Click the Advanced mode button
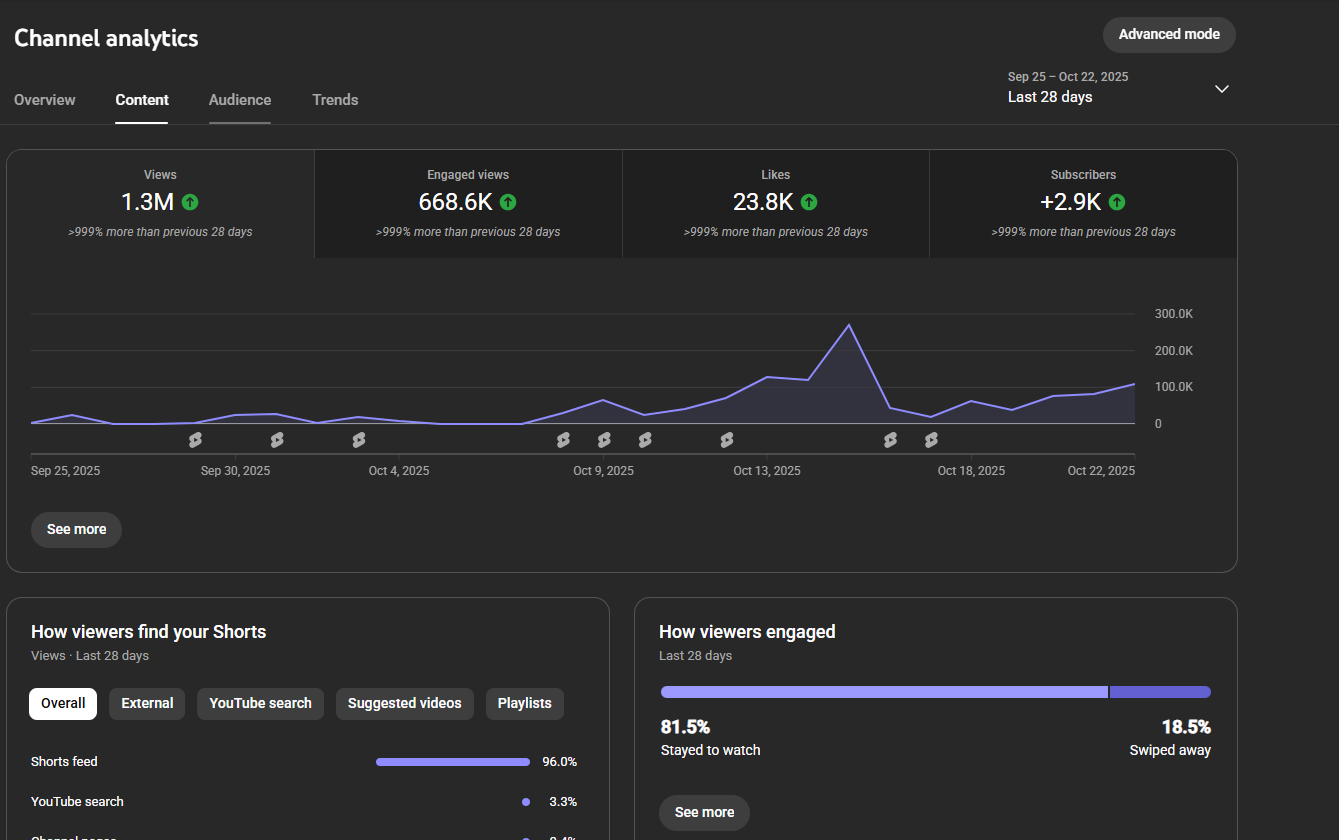This screenshot has width=1339, height=840. coord(1169,35)
